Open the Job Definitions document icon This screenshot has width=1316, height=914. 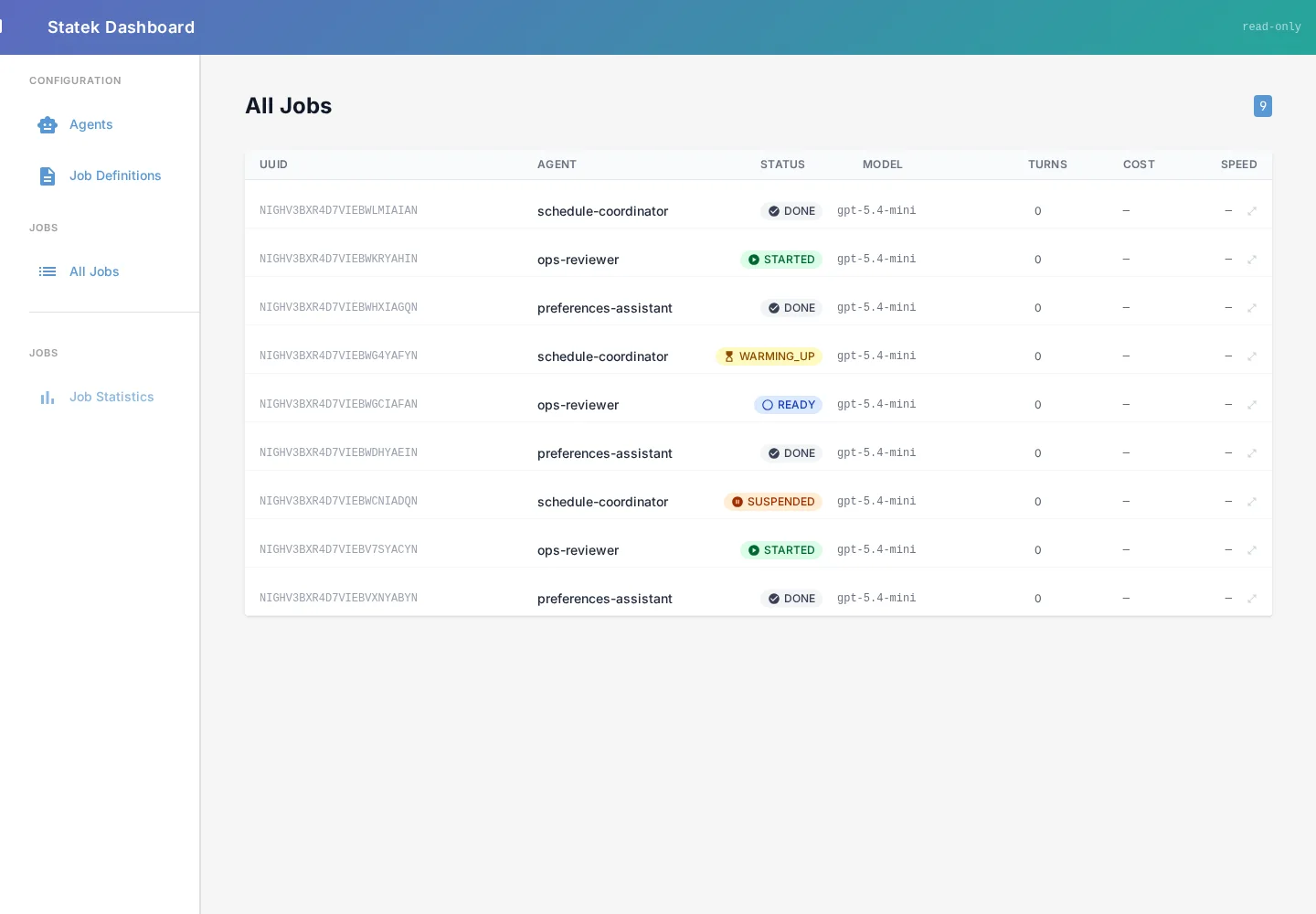click(x=48, y=175)
